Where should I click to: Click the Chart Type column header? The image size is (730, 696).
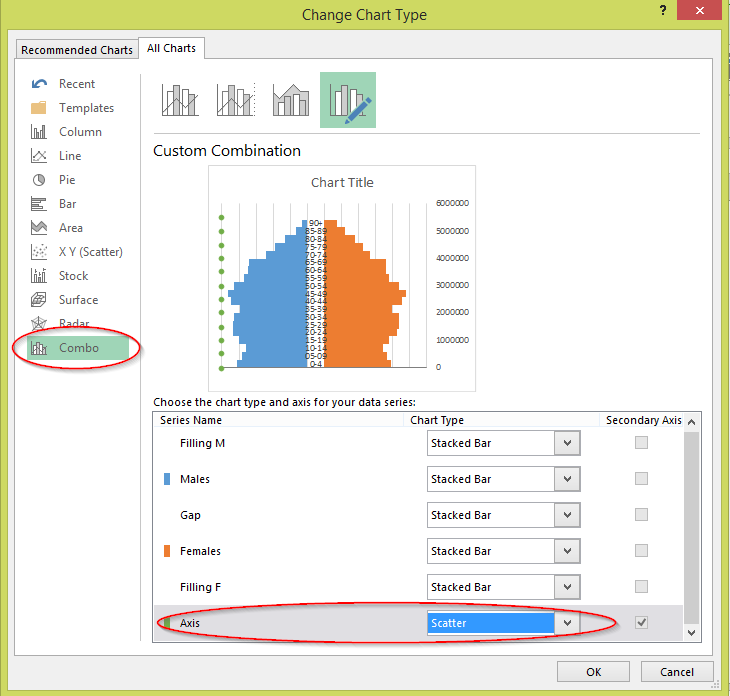437,420
